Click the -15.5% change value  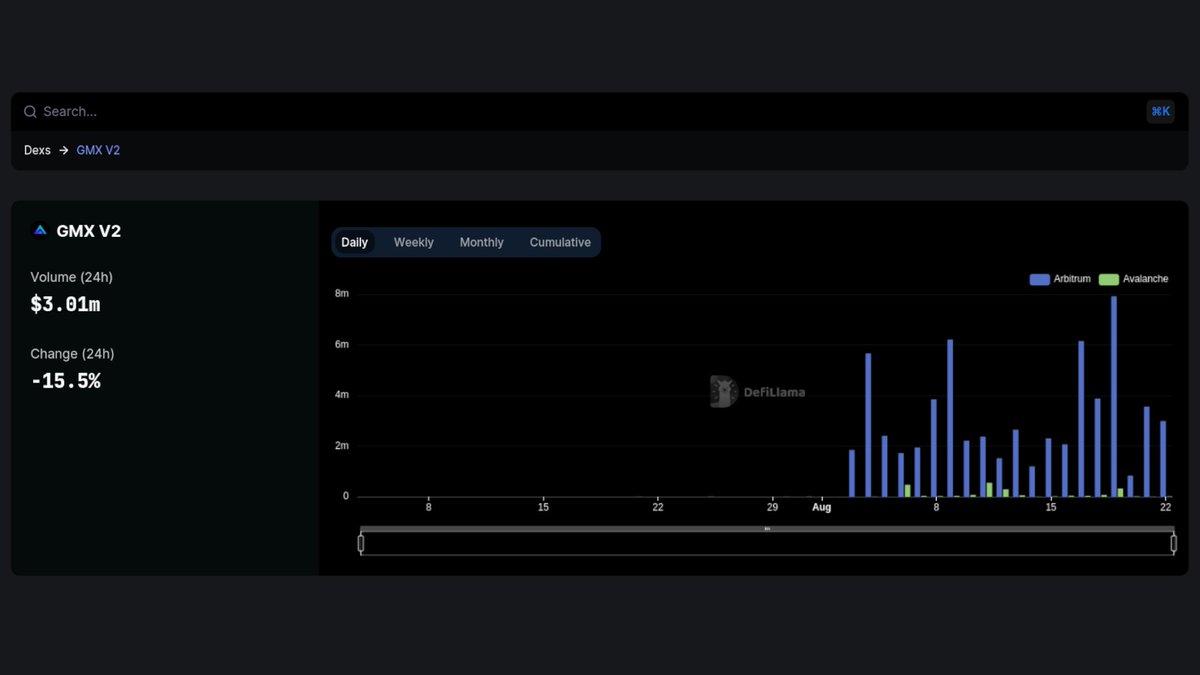point(65,381)
